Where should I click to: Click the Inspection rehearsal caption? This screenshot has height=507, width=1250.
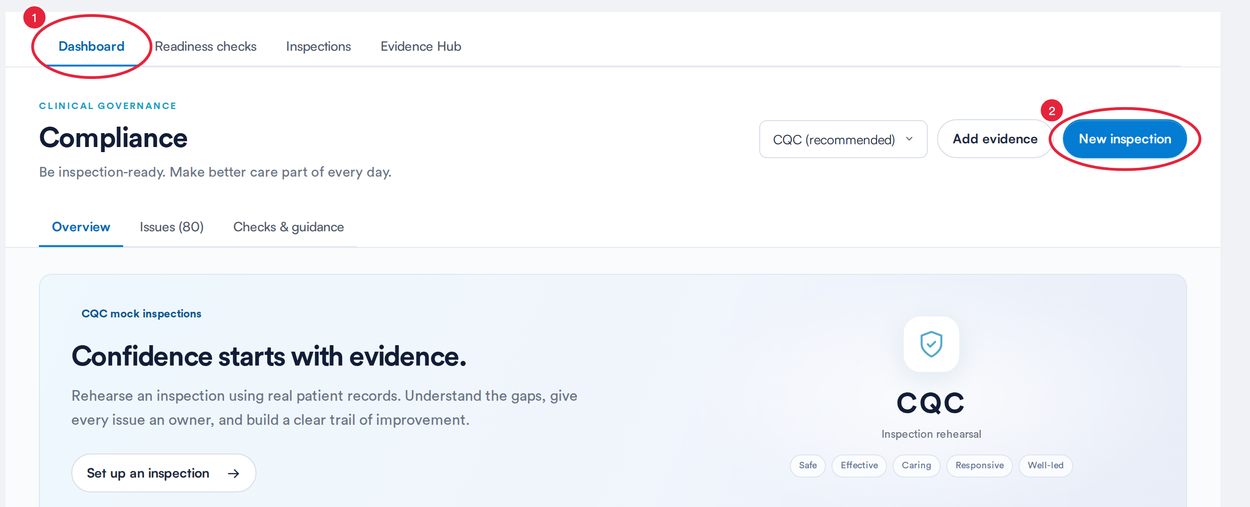(931, 434)
